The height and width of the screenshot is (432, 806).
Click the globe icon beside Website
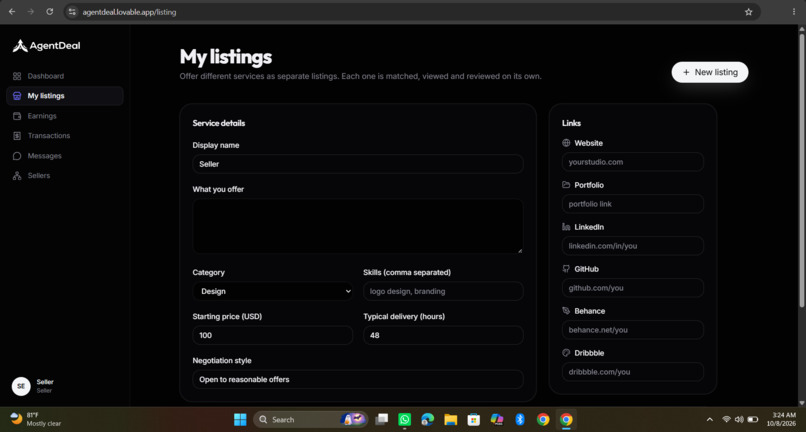[x=566, y=143]
